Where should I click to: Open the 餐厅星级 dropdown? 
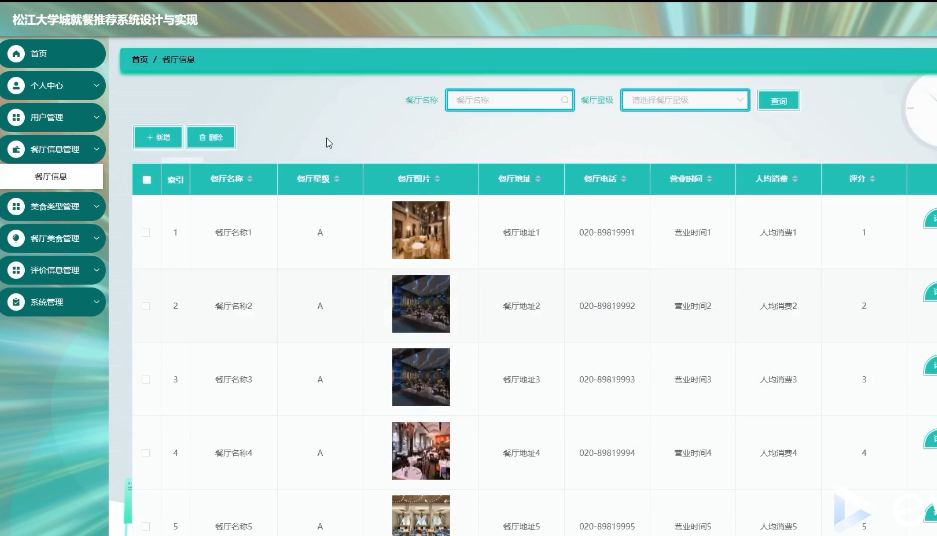[x=685, y=100]
